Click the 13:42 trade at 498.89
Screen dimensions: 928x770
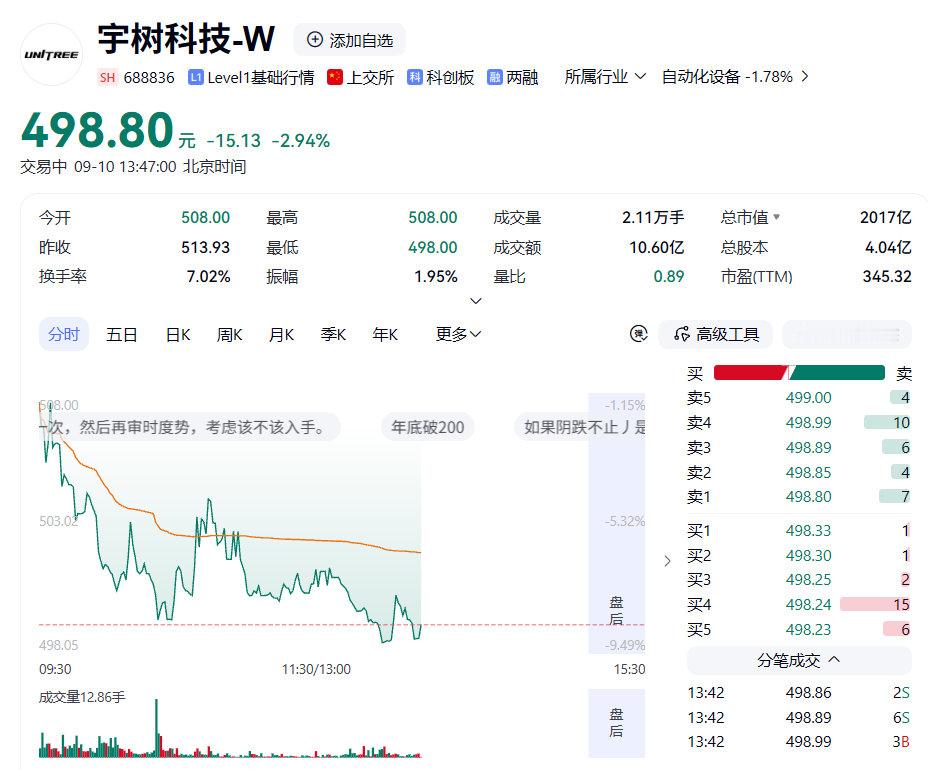(799, 717)
